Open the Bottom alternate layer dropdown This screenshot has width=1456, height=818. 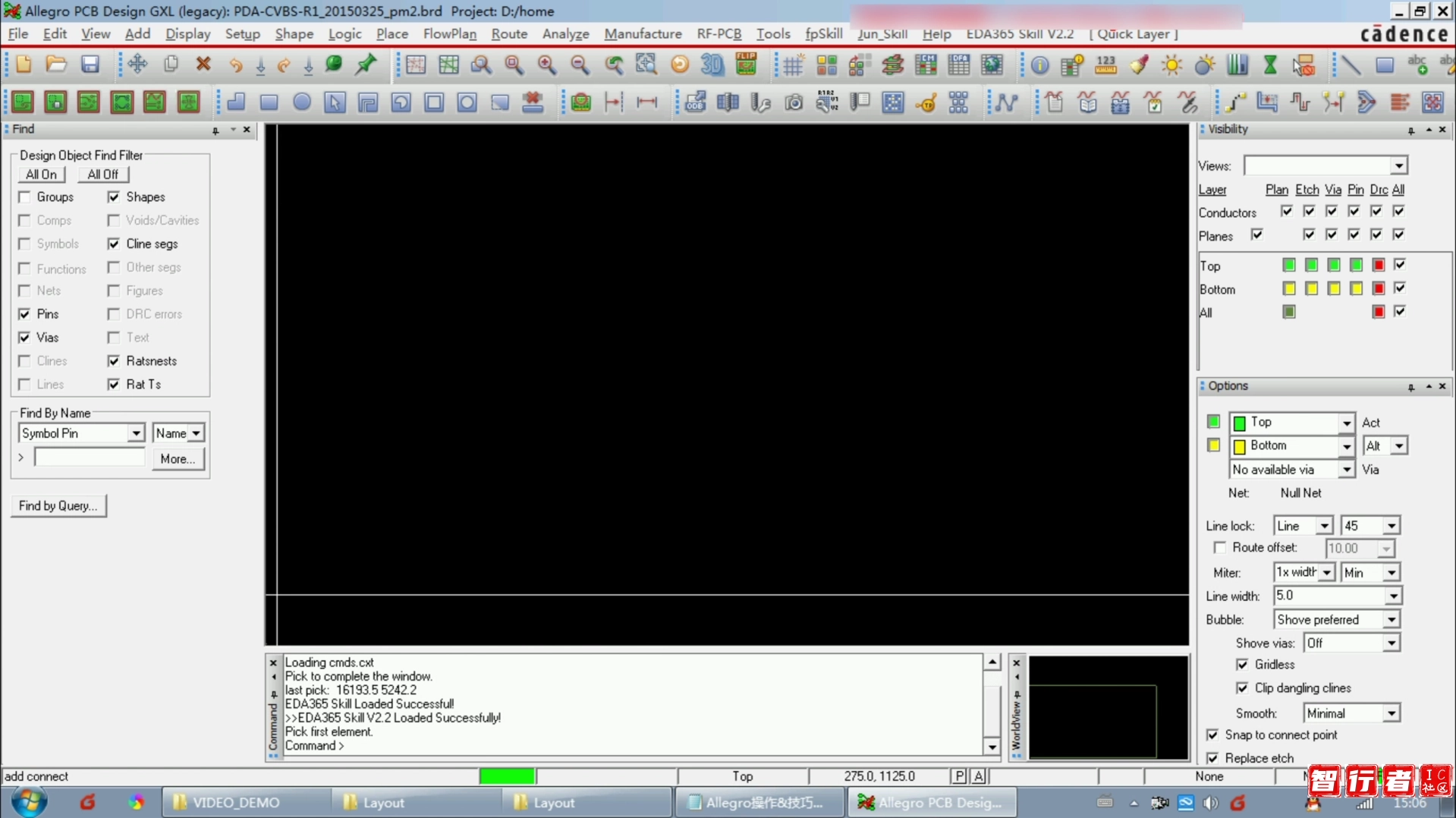pyautogui.click(x=1346, y=446)
